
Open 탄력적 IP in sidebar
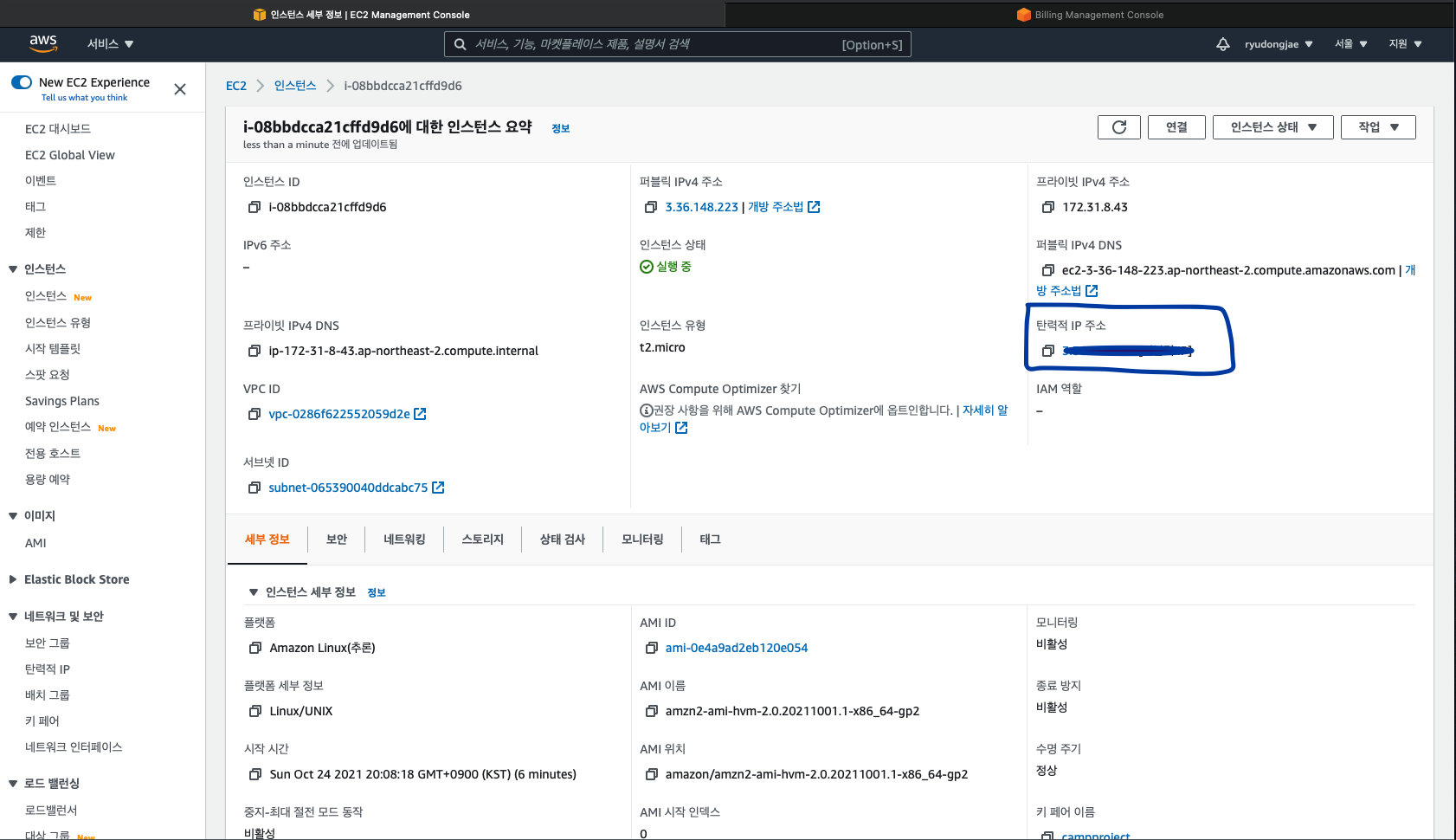pos(48,669)
